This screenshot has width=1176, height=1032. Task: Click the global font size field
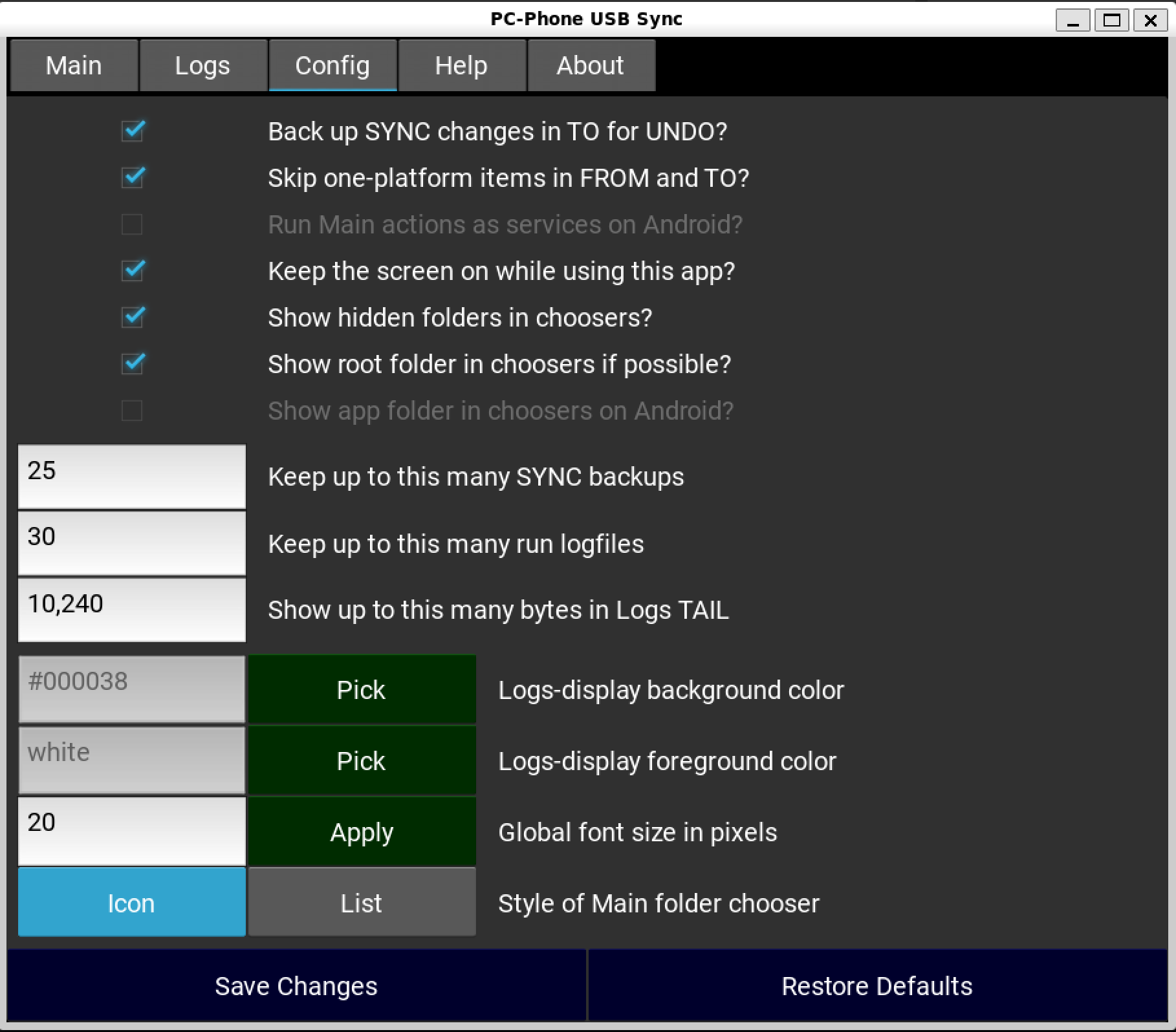click(132, 832)
